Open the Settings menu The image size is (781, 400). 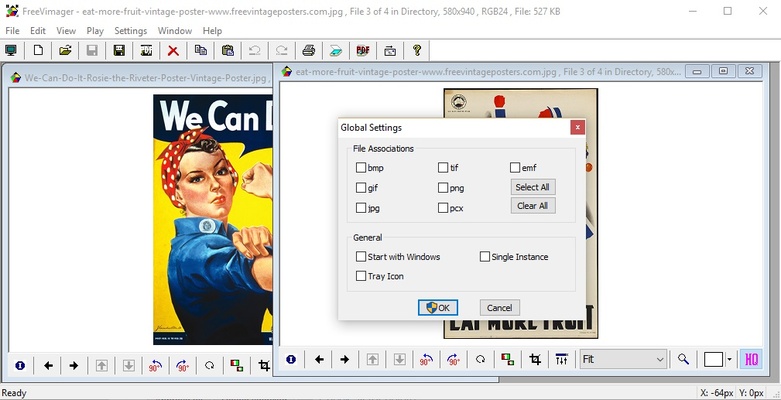(130, 31)
